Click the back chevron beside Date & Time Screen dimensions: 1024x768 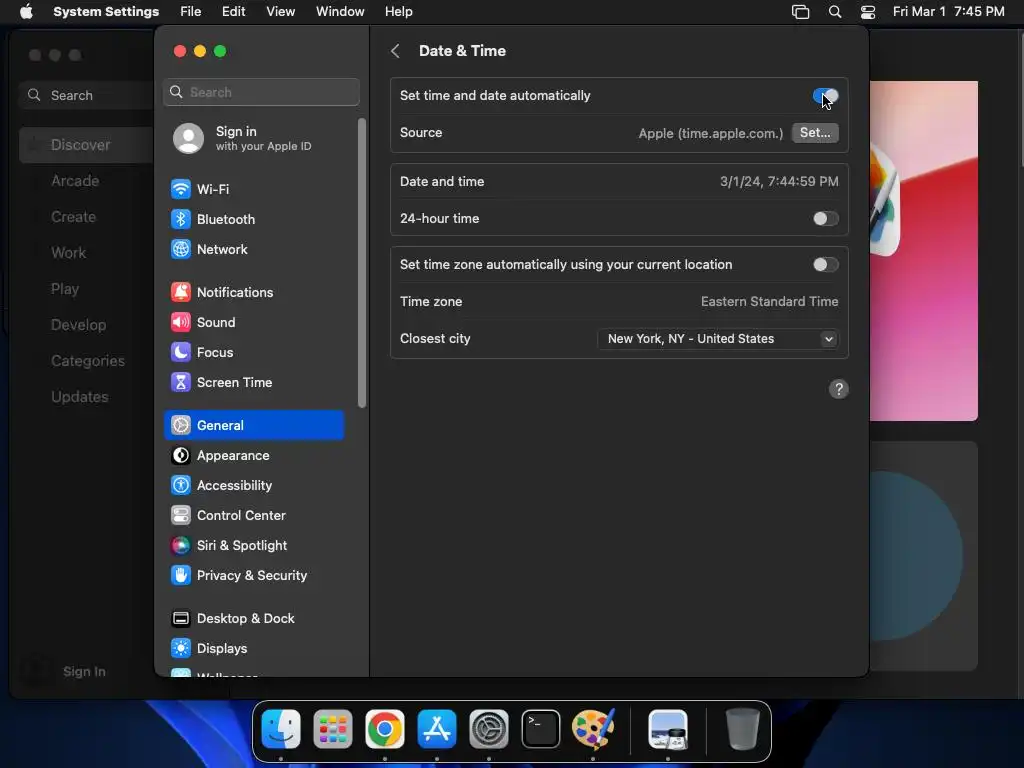tap(395, 51)
